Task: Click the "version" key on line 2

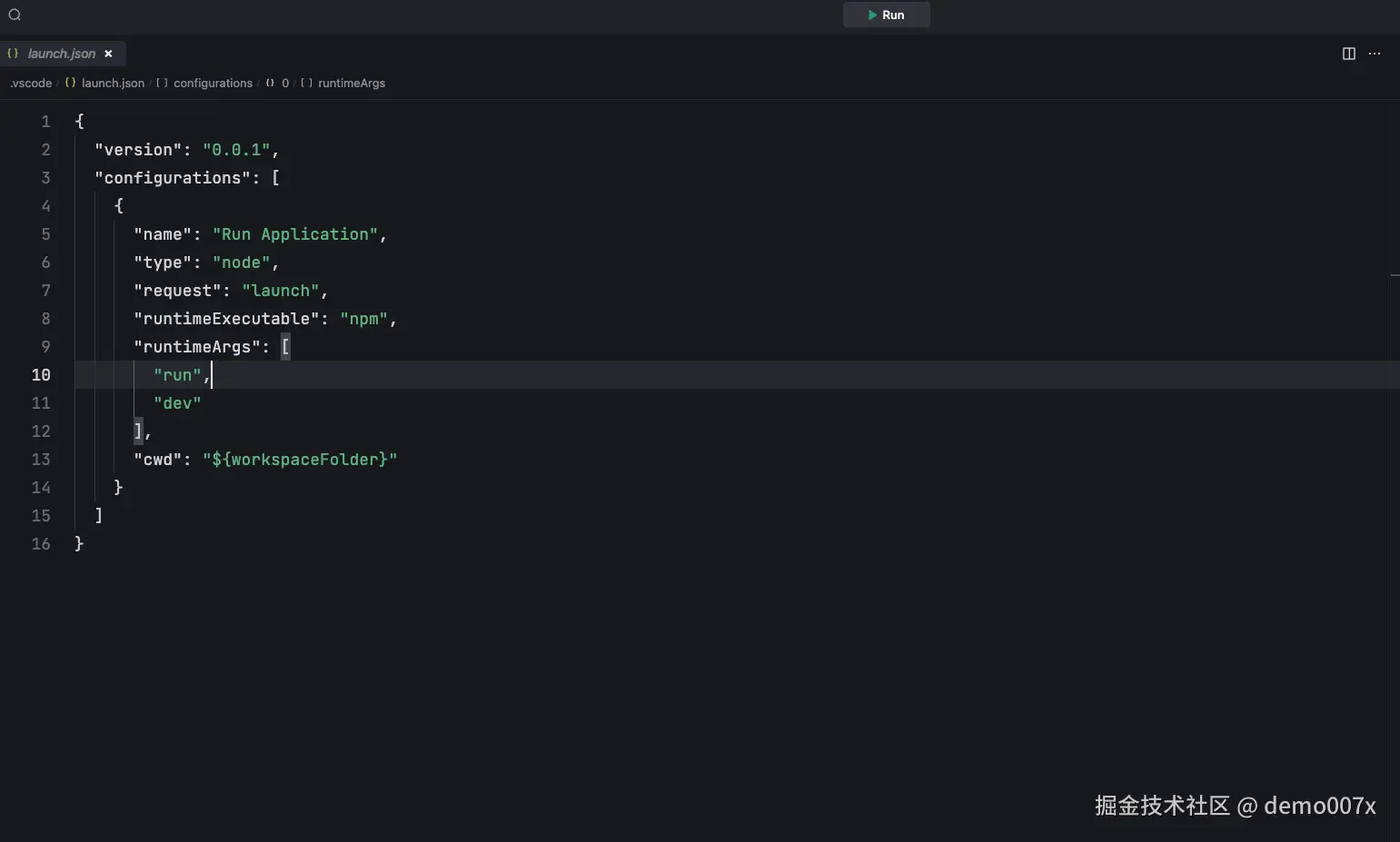Action: pyautogui.click(x=138, y=150)
